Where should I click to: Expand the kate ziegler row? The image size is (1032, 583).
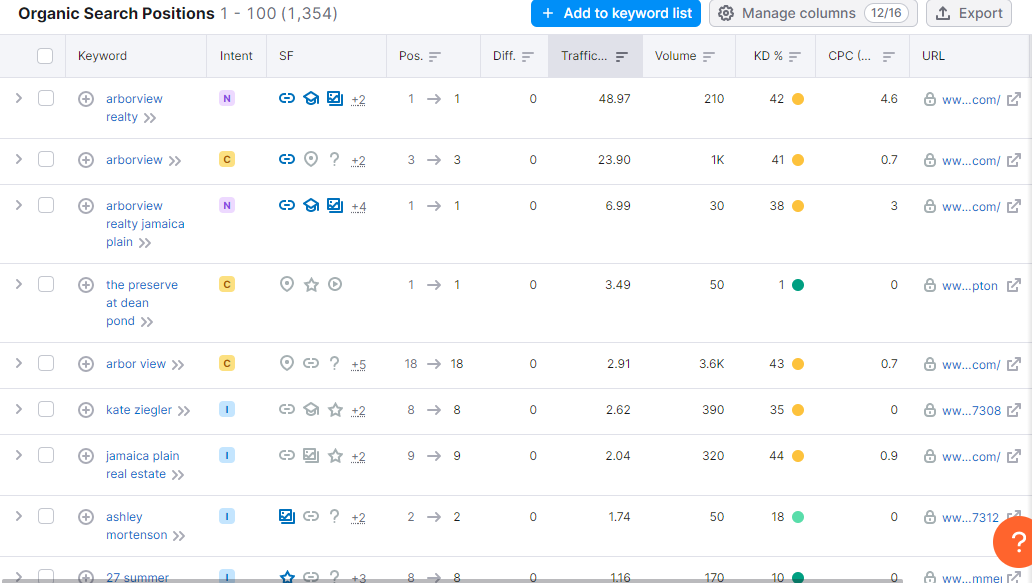pos(18,409)
